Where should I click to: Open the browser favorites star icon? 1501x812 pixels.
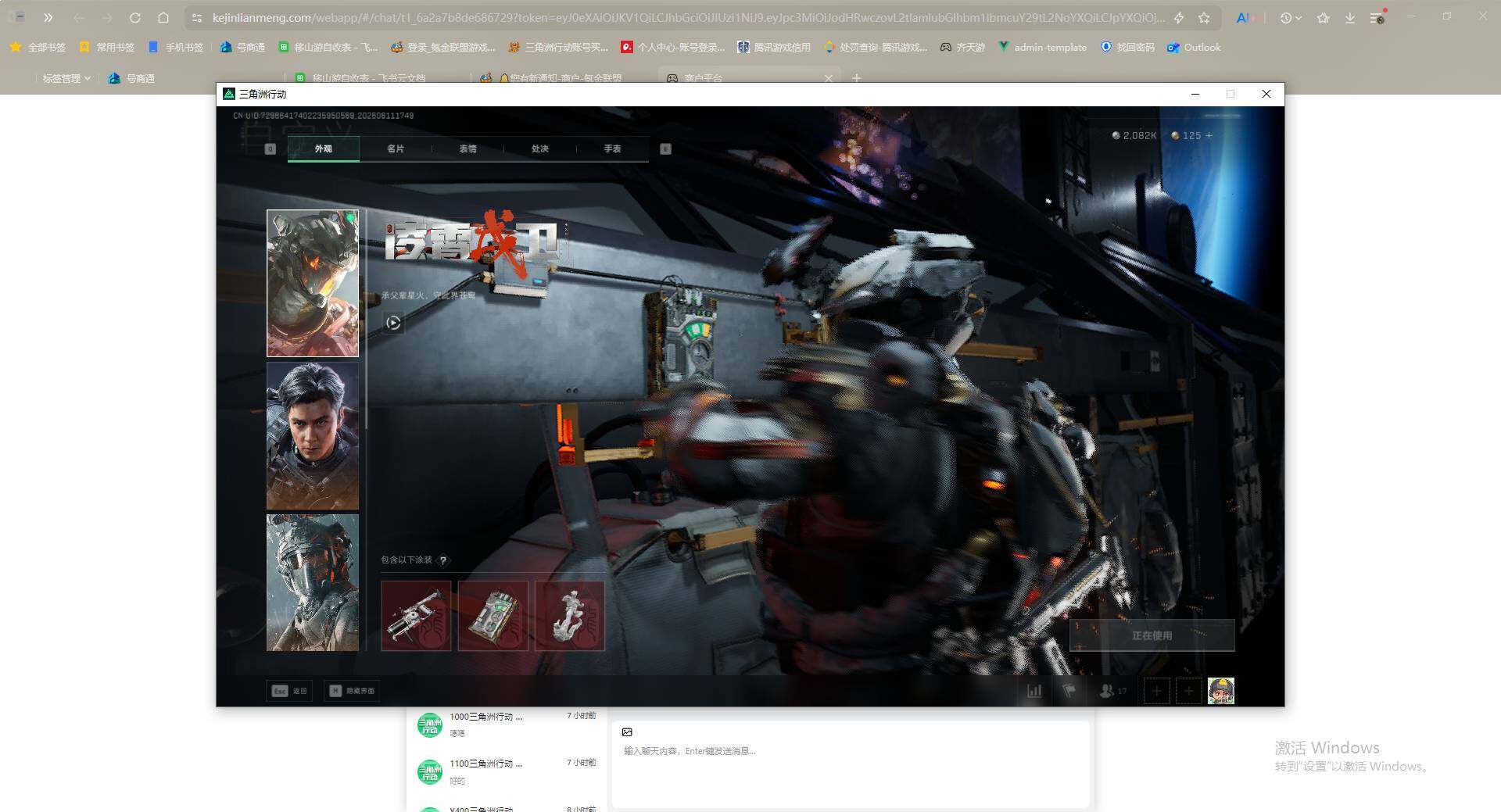(1323, 17)
